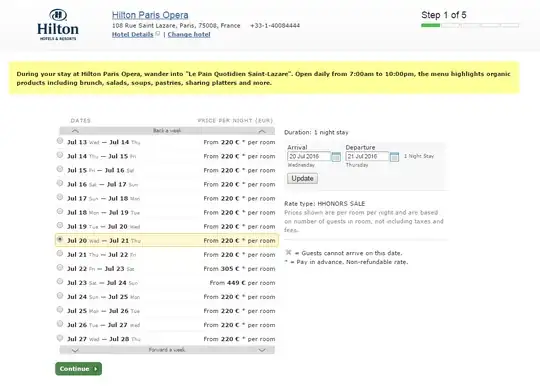
Task: Click the Departure date input field
Action: [367, 156]
